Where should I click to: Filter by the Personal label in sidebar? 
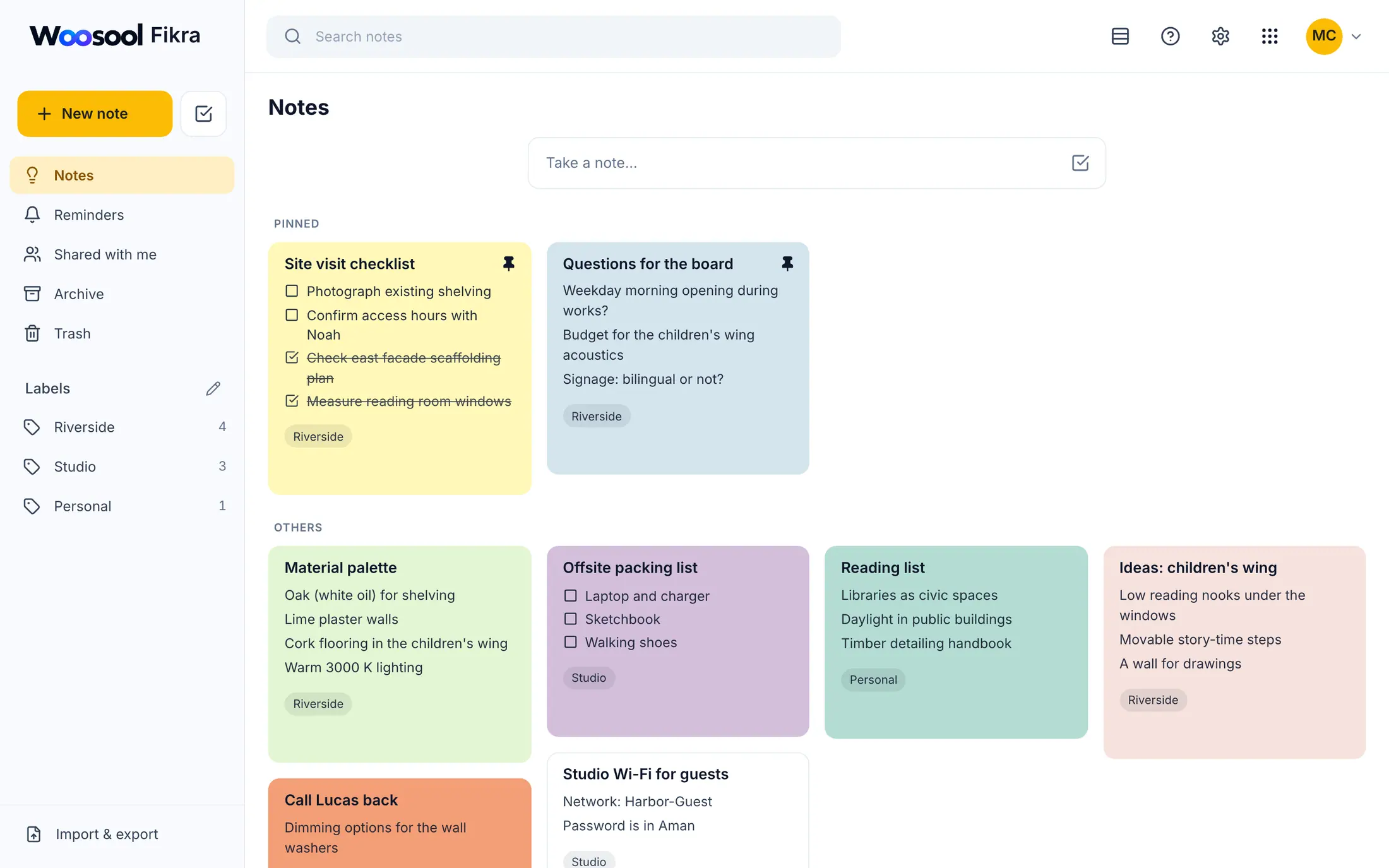122,506
